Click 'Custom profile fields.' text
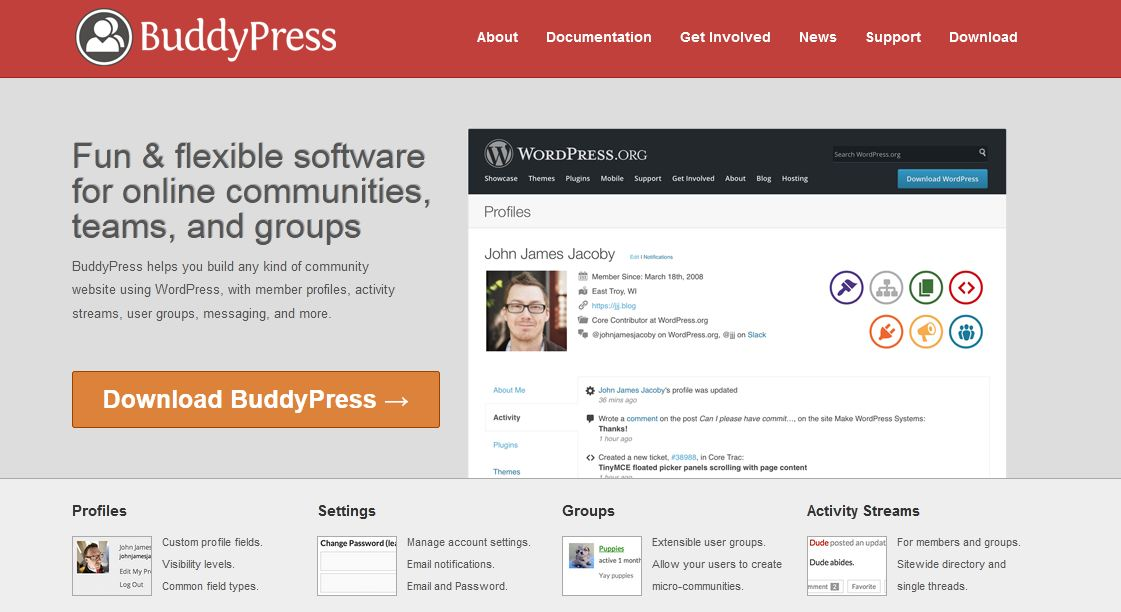The height and width of the screenshot is (612, 1121). pyautogui.click(x=212, y=543)
